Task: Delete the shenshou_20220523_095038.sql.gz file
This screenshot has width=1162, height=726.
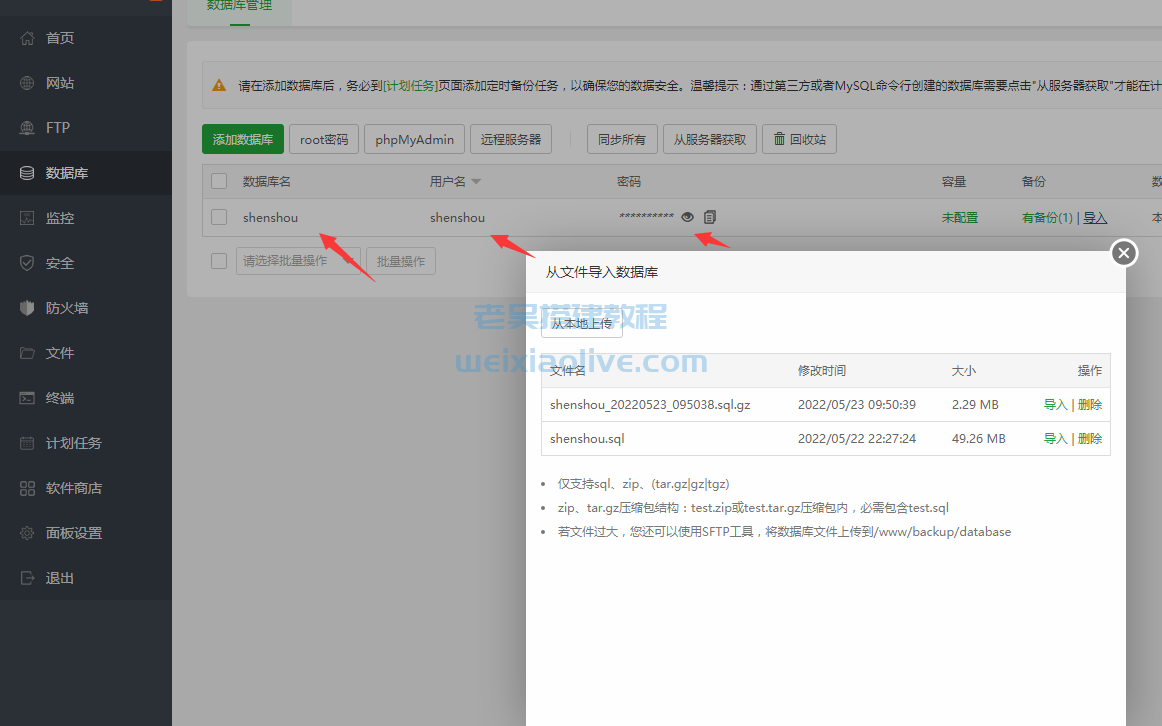Action: pyautogui.click(x=1088, y=404)
